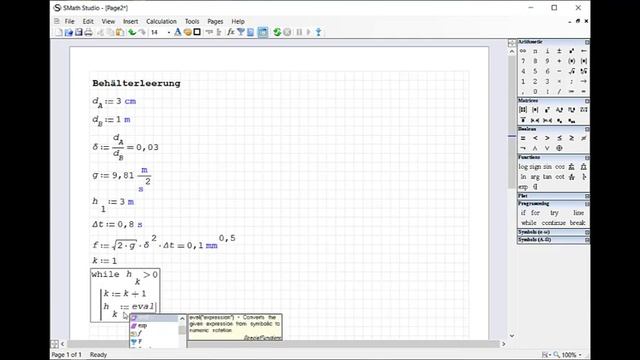The width and height of the screenshot is (640, 360).
Task: Expand the Symbols (α-ω) panel
Action: click(x=587, y=232)
